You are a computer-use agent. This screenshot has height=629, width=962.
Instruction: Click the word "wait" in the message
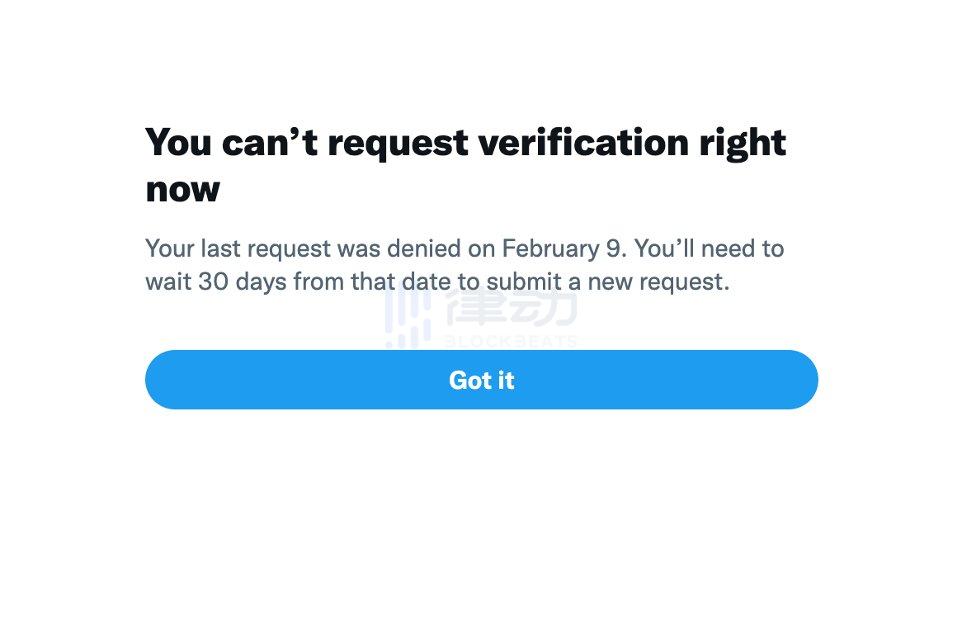click(168, 282)
